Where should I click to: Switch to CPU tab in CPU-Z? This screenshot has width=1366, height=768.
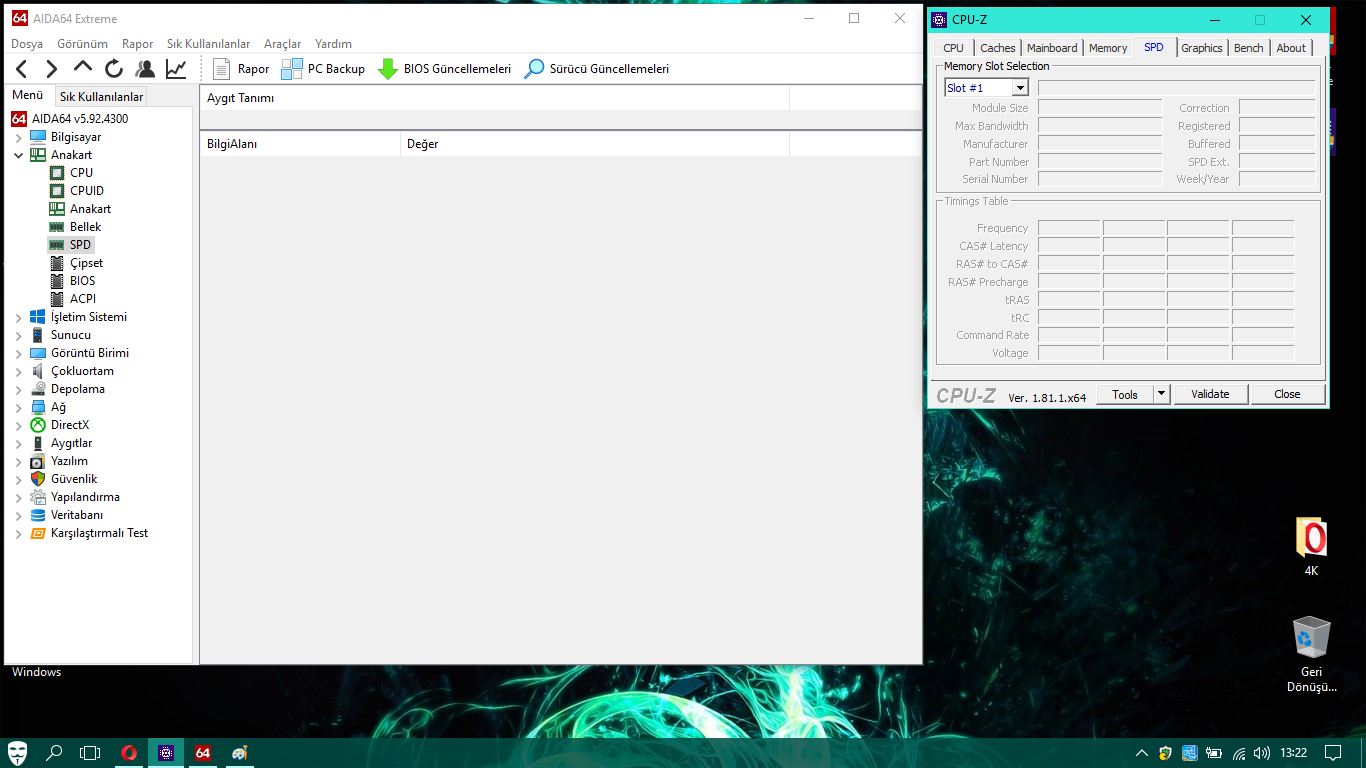click(x=954, y=48)
